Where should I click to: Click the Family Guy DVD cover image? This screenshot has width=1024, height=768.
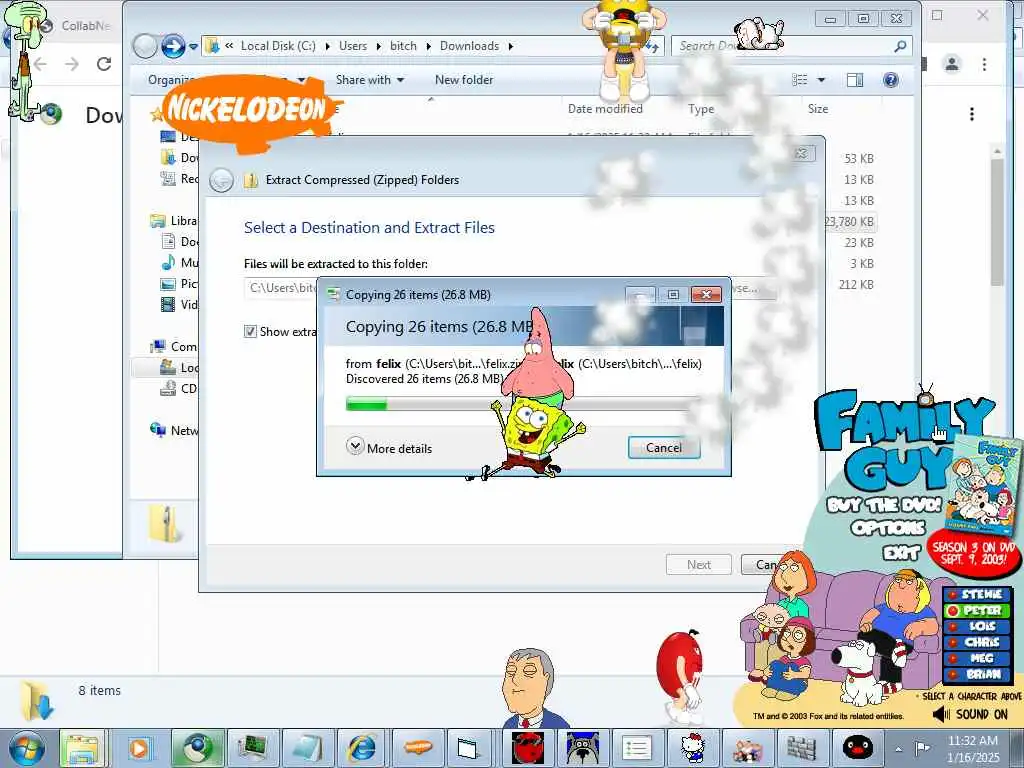pos(984,486)
